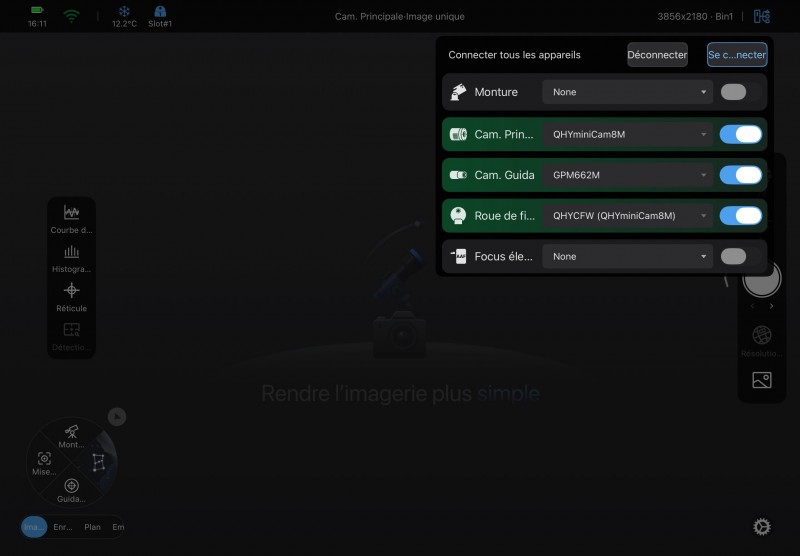Open the Détection star detection tool

pos(71,337)
